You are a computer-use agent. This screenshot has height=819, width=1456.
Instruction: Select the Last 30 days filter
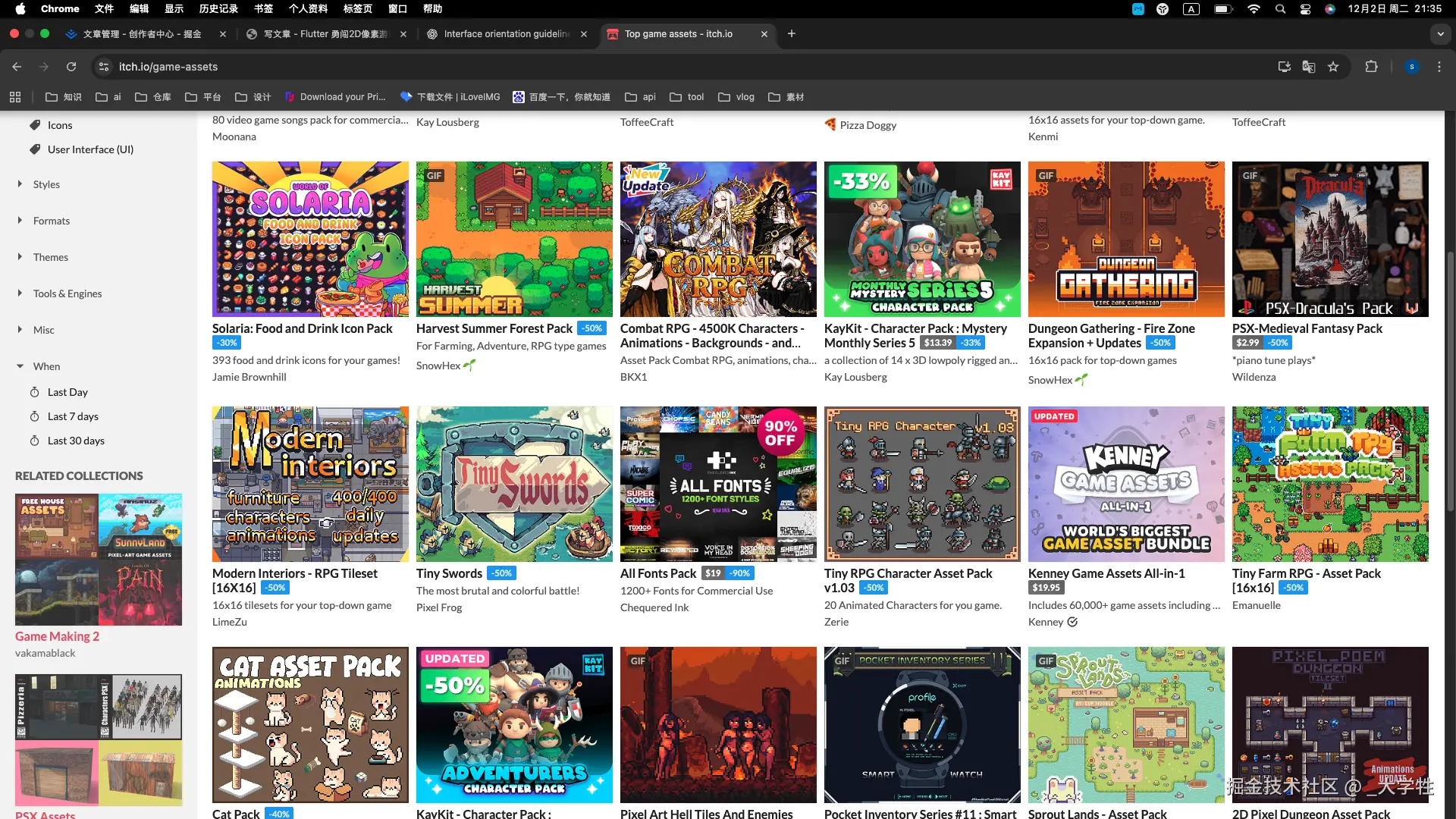76,441
